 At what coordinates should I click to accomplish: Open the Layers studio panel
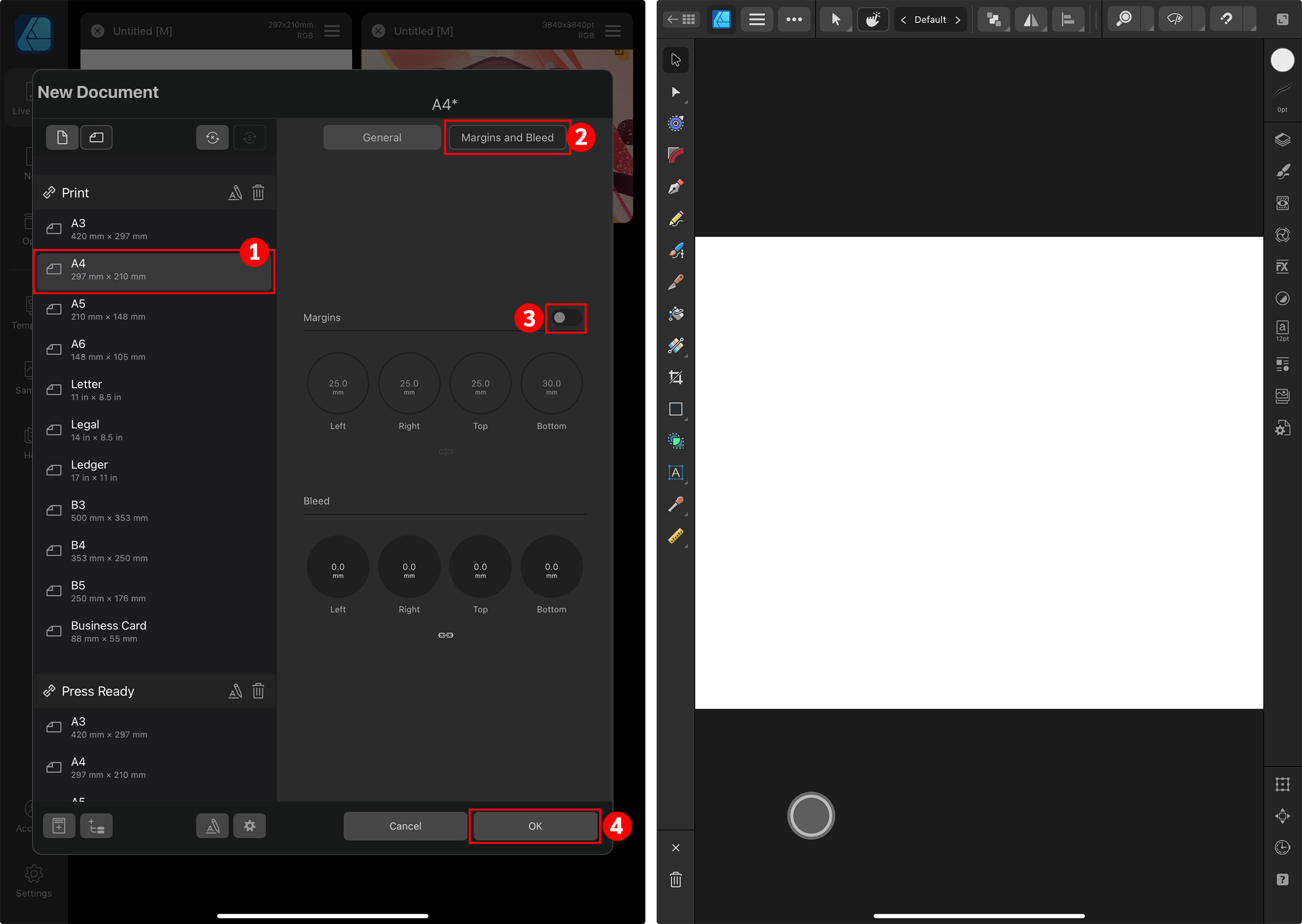pos(1282,140)
